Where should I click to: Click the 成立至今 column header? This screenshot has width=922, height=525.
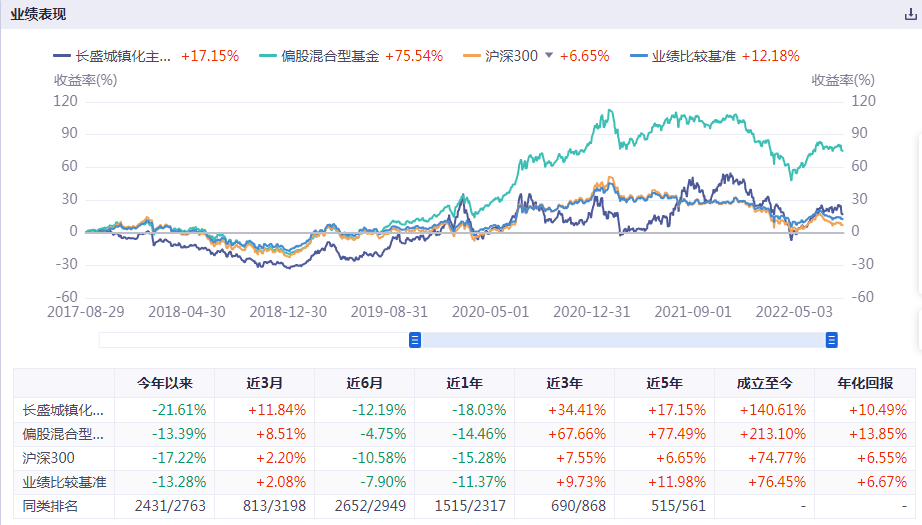click(x=764, y=383)
